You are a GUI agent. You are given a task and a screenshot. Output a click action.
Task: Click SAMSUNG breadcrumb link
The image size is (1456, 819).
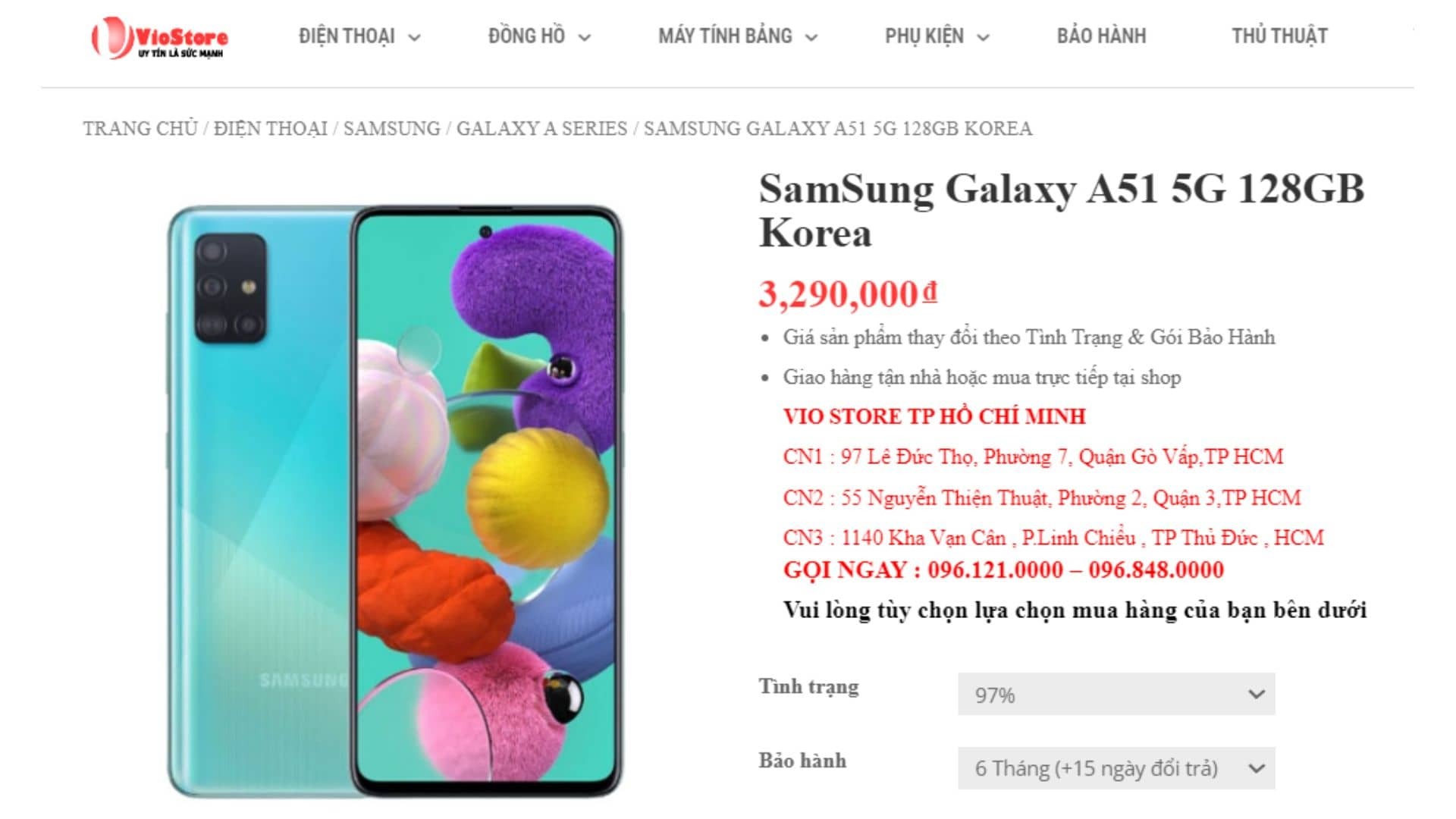click(x=391, y=129)
